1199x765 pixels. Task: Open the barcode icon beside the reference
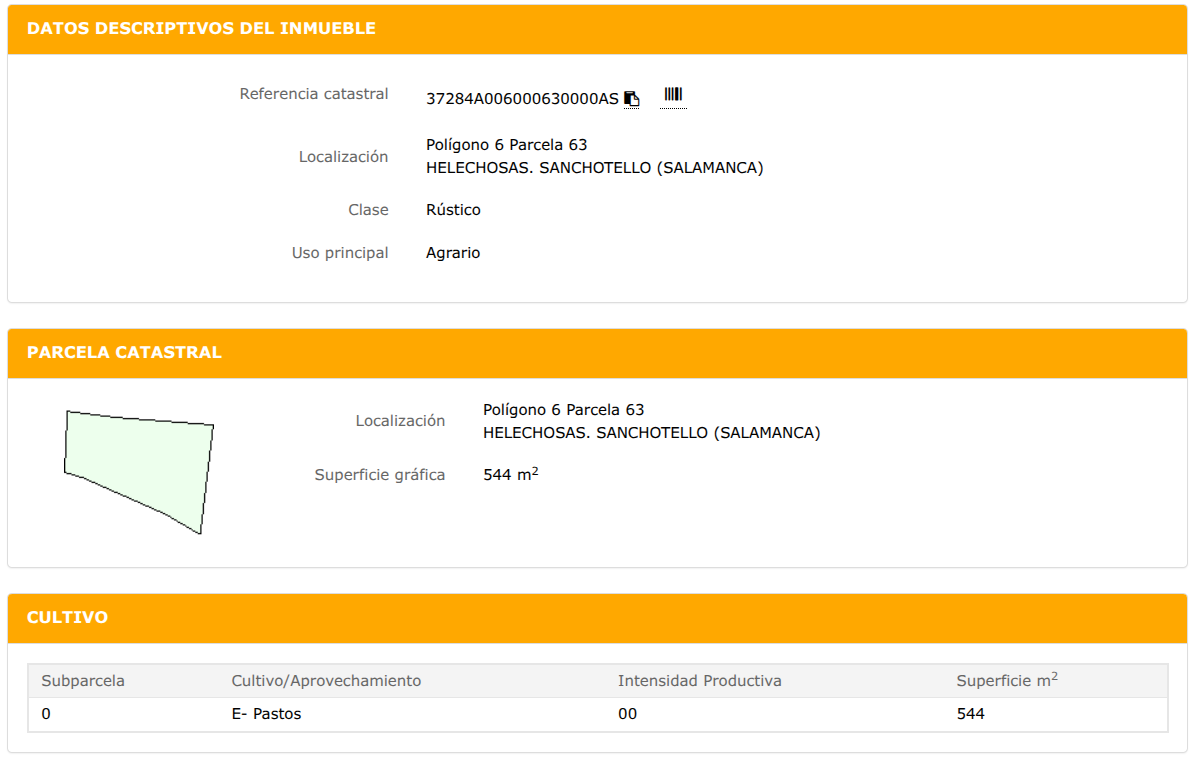[x=673, y=94]
